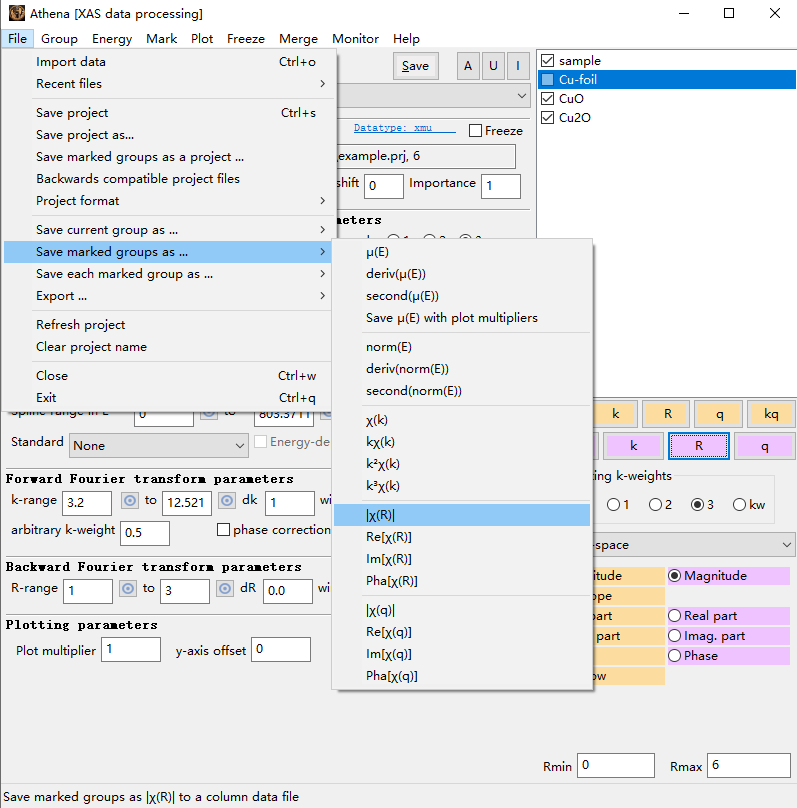Plot current group with purple k button
The height and width of the screenshot is (808, 797).
pyautogui.click(x=634, y=446)
